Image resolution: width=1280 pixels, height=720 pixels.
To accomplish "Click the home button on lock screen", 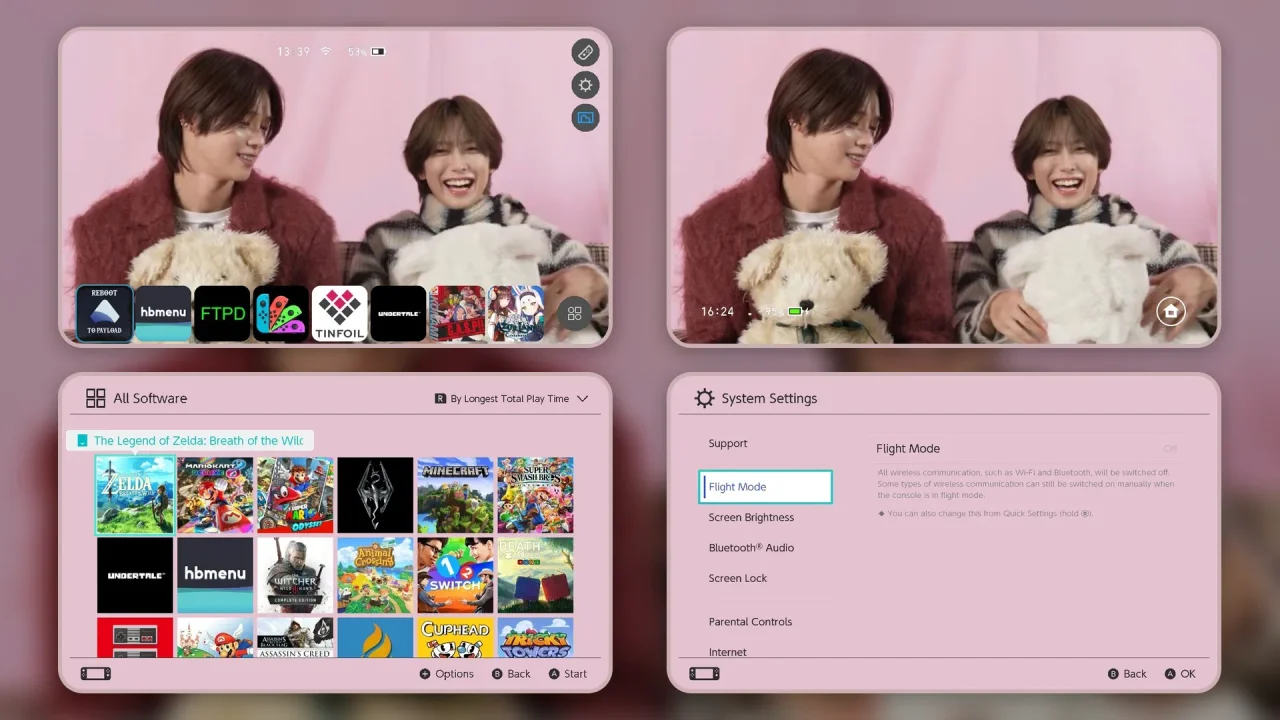I will [1171, 312].
